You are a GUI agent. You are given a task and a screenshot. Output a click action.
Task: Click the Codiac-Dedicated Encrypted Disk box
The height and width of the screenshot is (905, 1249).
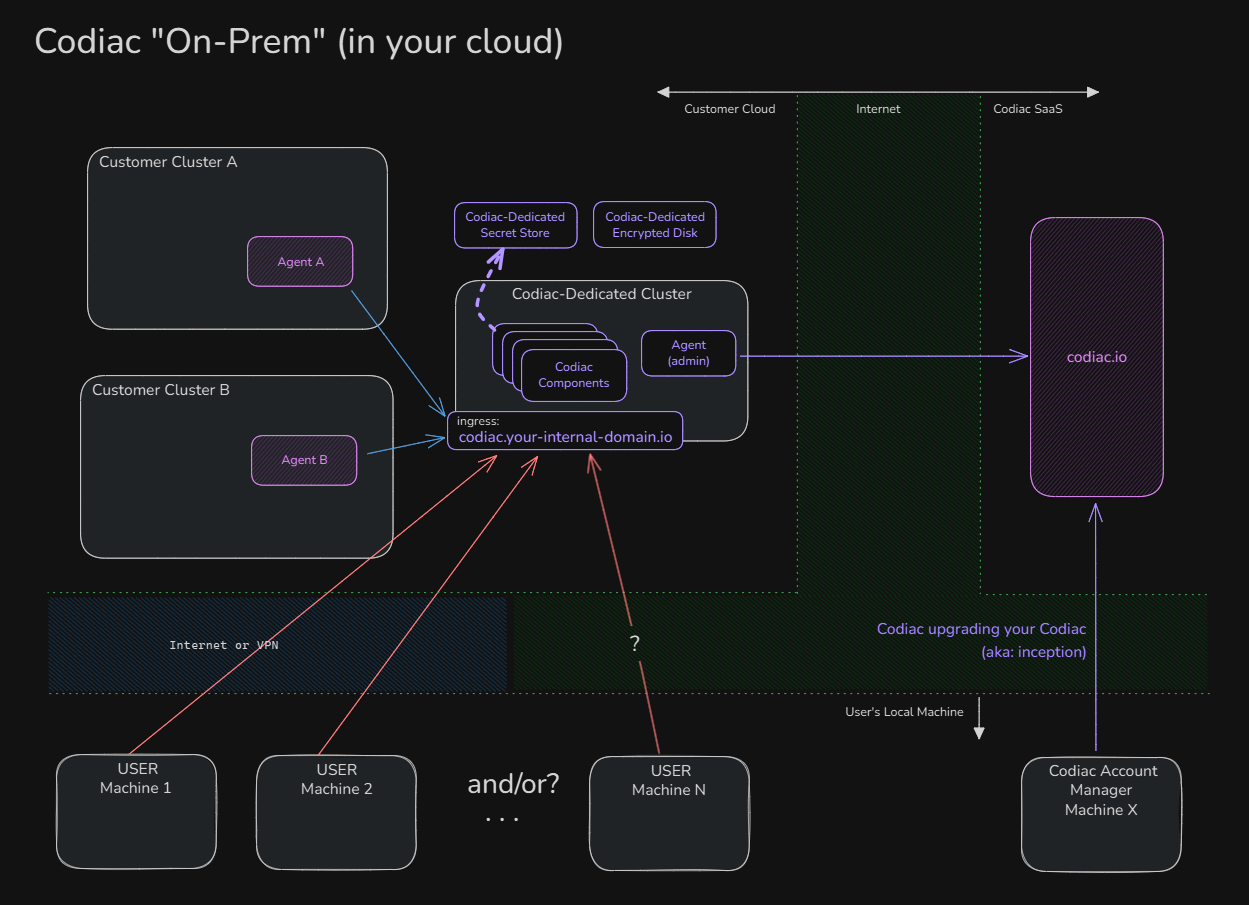[x=654, y=224]
